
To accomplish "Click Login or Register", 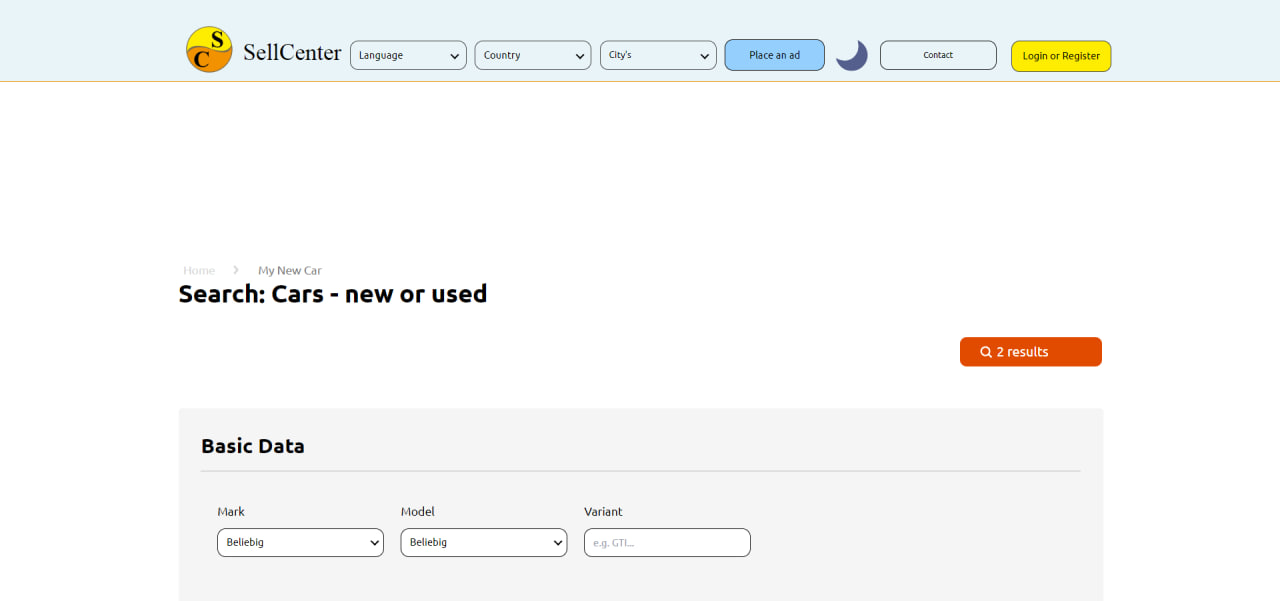I will click(1061, 56).
